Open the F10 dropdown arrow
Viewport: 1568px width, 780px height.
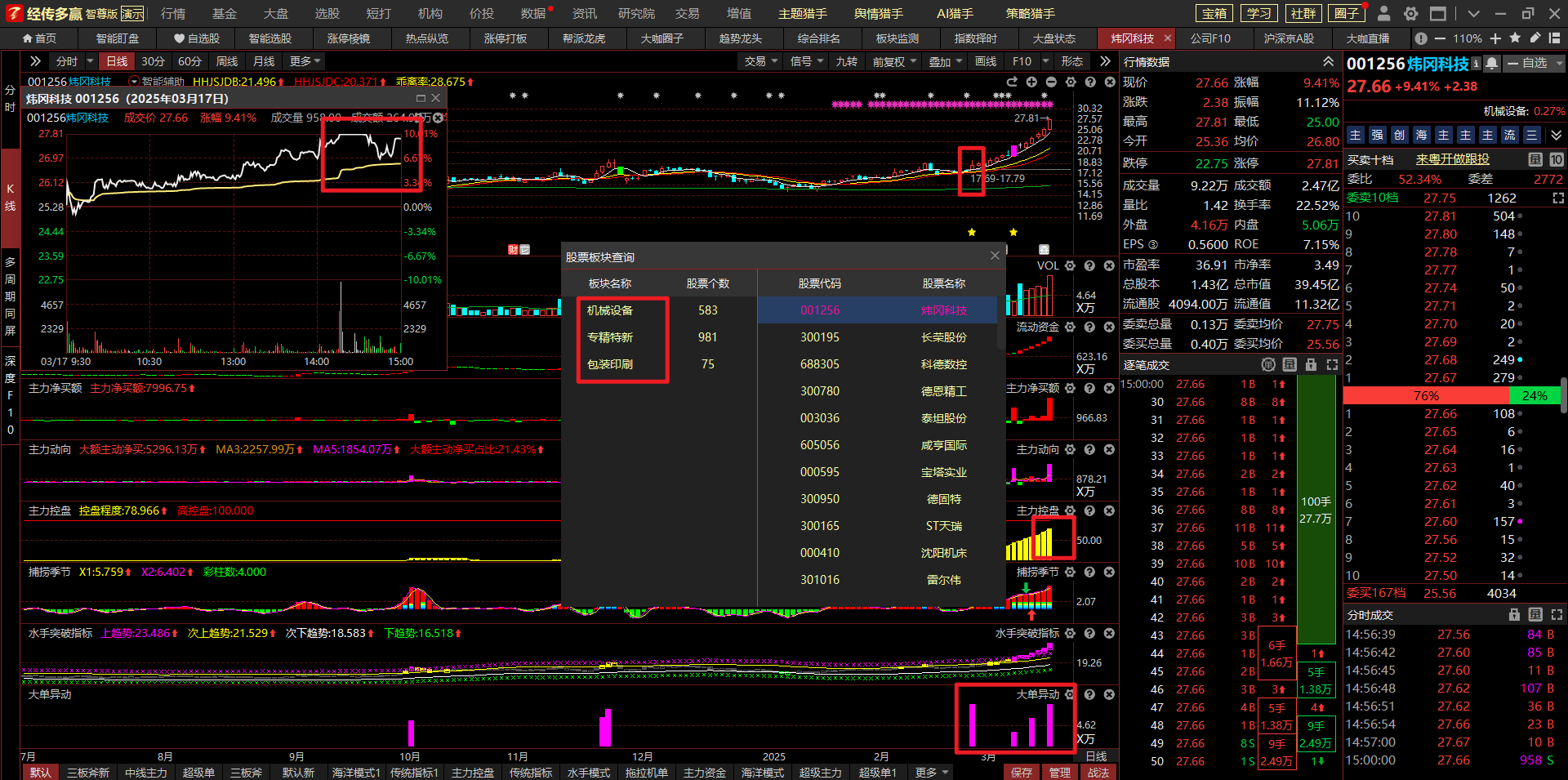pos(1046,61)
